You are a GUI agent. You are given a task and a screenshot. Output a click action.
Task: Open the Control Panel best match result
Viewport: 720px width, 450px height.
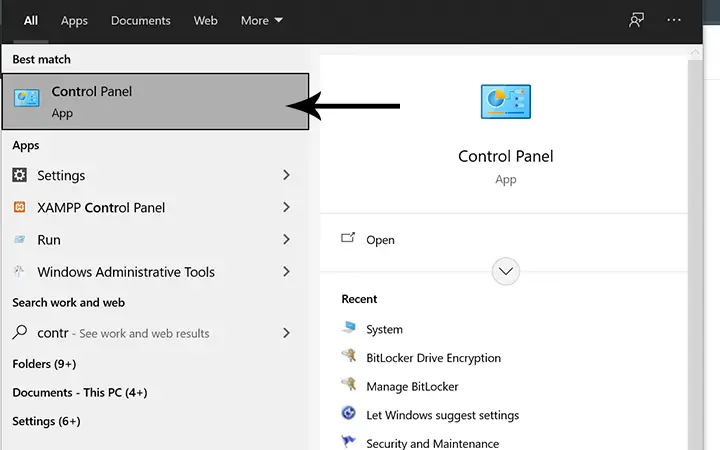click(x=155, y=101)
